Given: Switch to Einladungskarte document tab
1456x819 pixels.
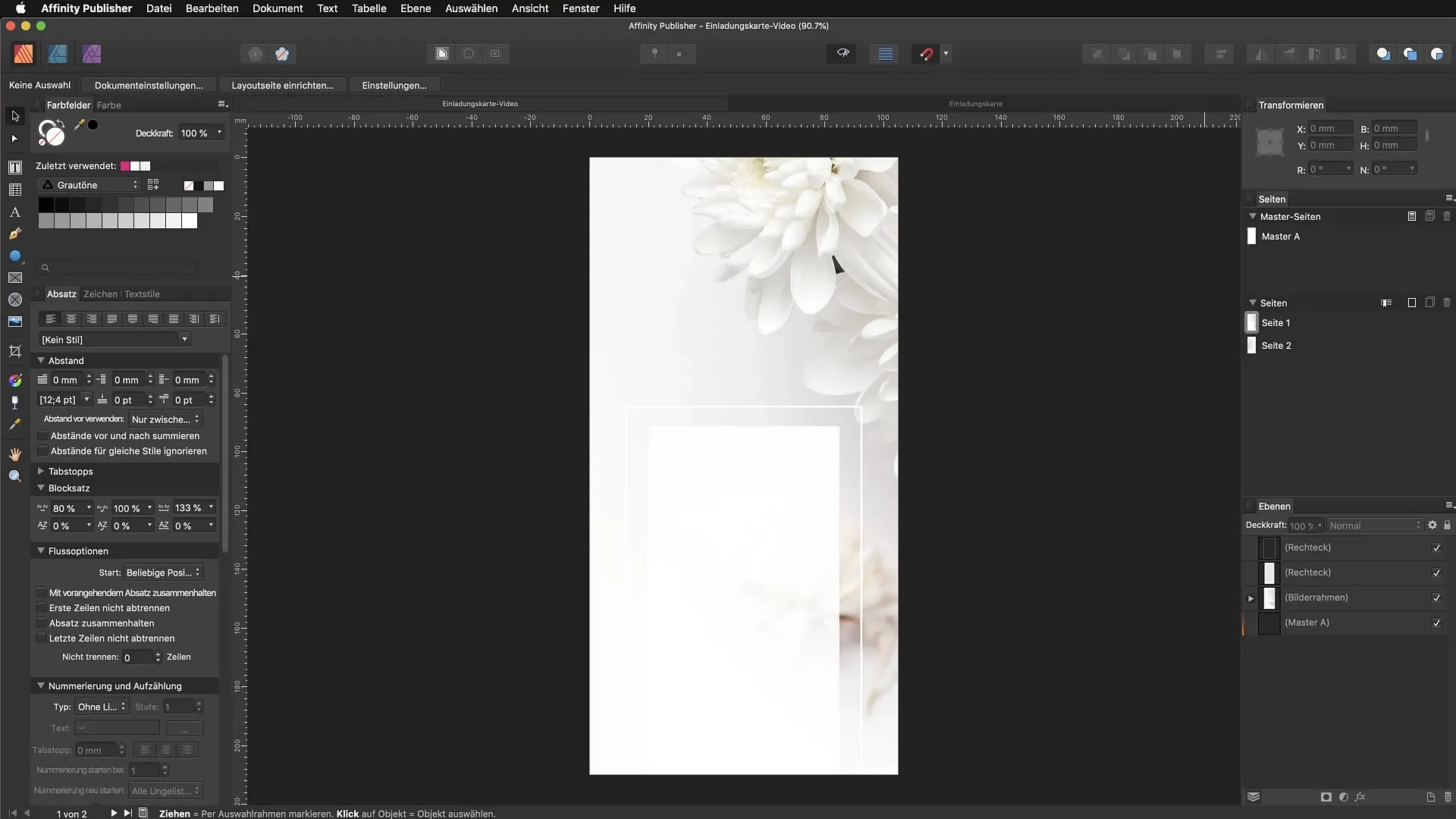Looking at the screenshot, I should pyautogui.click(x=975, y=104).
